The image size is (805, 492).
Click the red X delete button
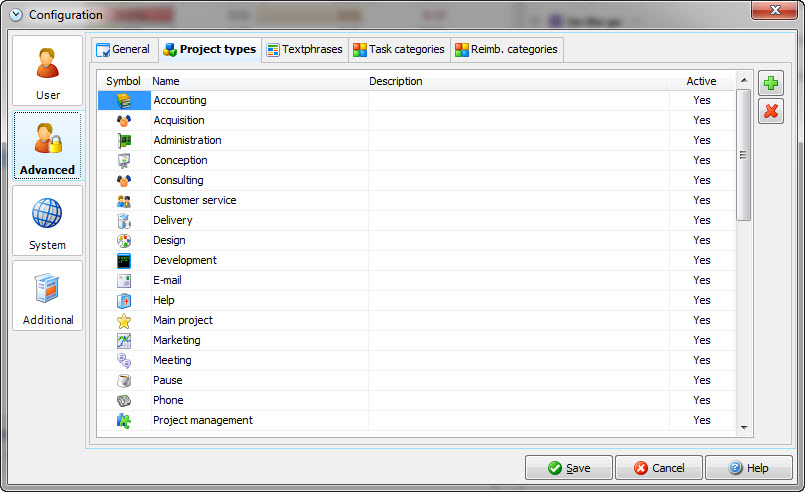point(771,111)
